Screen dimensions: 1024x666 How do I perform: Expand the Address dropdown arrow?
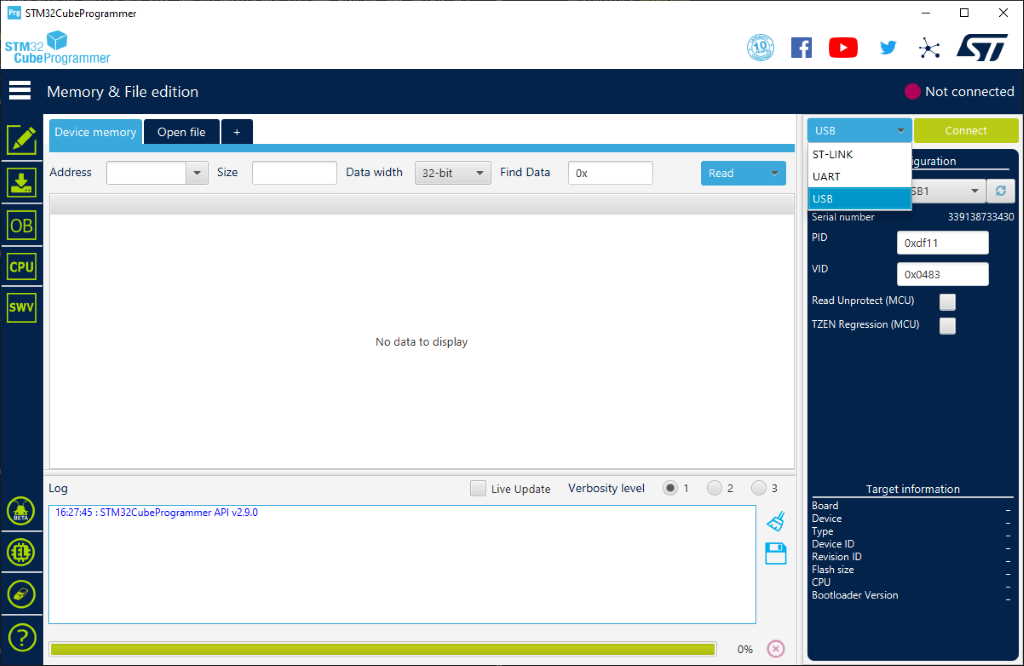tap(197, 173)
